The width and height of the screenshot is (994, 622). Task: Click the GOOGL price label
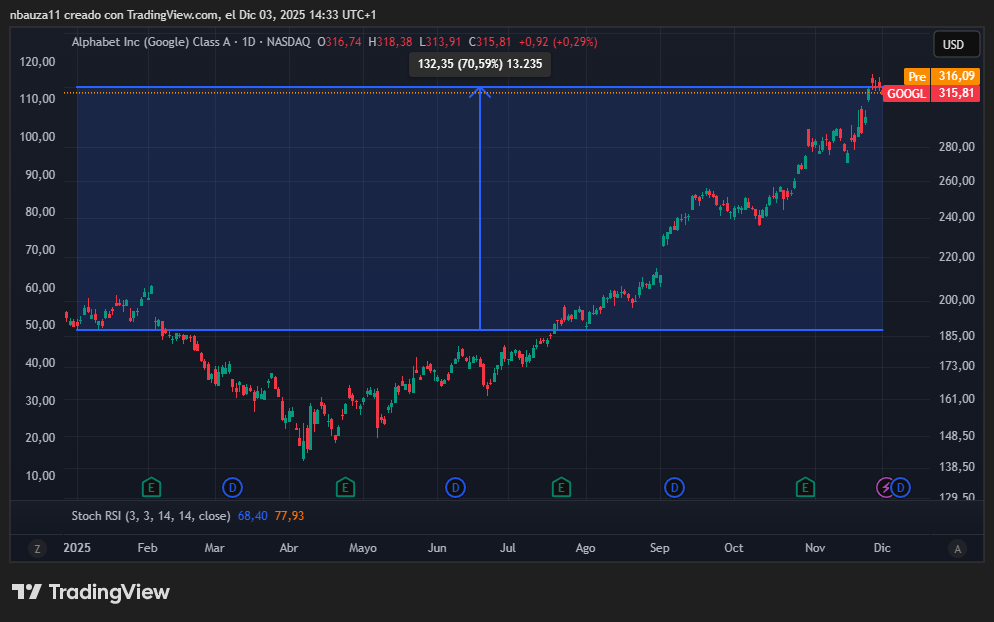(906, 93)
